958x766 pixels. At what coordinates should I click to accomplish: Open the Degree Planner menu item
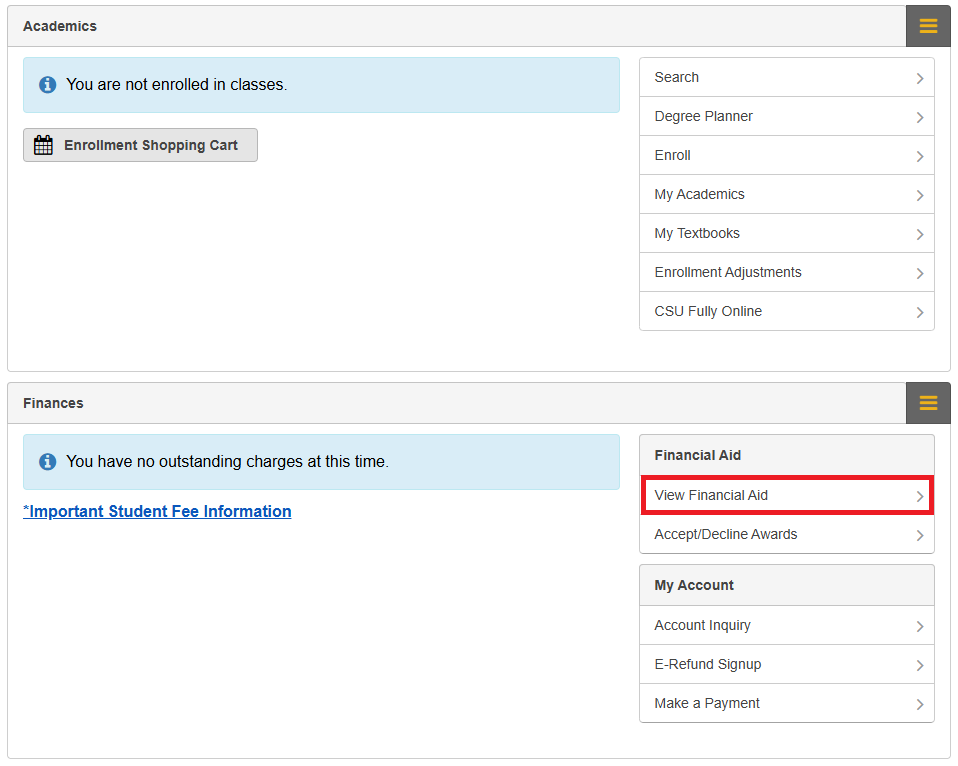tap(704, 116)
